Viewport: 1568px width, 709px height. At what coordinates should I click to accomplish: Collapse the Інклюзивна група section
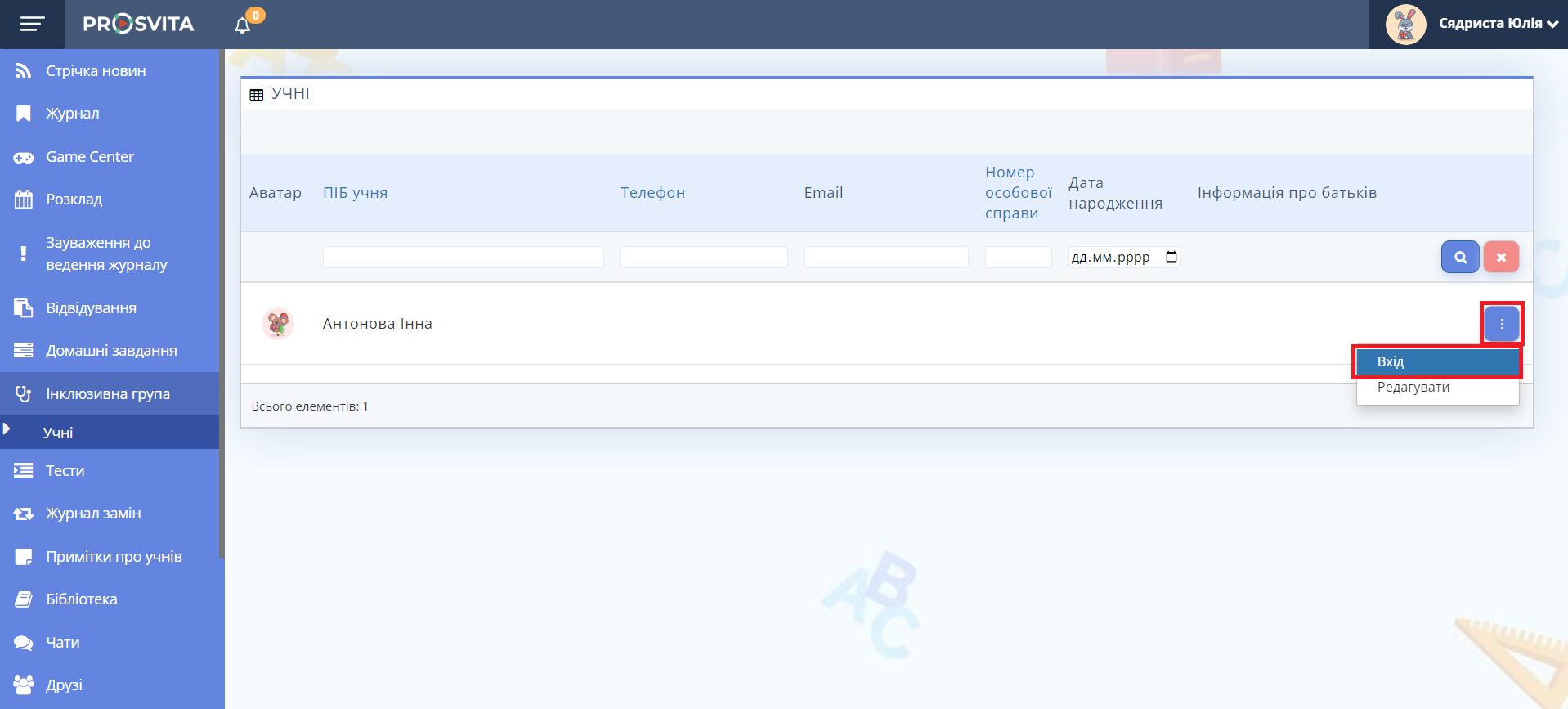tap(107, 394)
